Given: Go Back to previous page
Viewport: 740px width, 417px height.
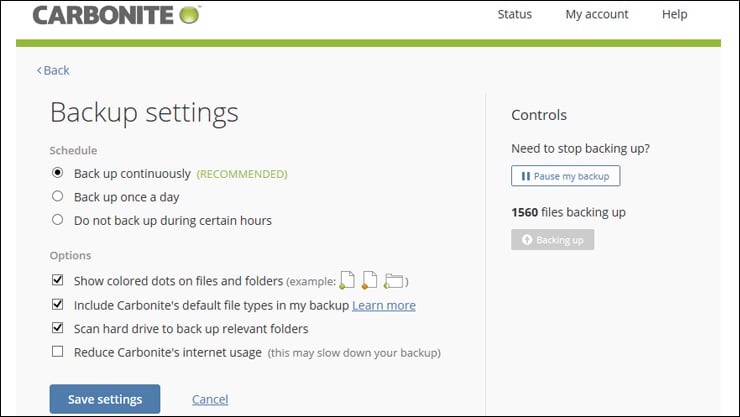Looking at the screenshot, I should [x=53, y=70].
